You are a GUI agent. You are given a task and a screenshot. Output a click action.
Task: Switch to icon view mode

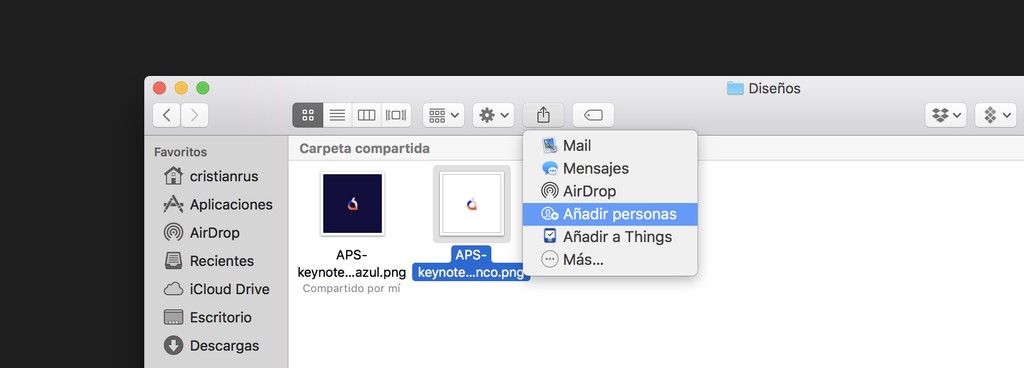click(308, 115)
